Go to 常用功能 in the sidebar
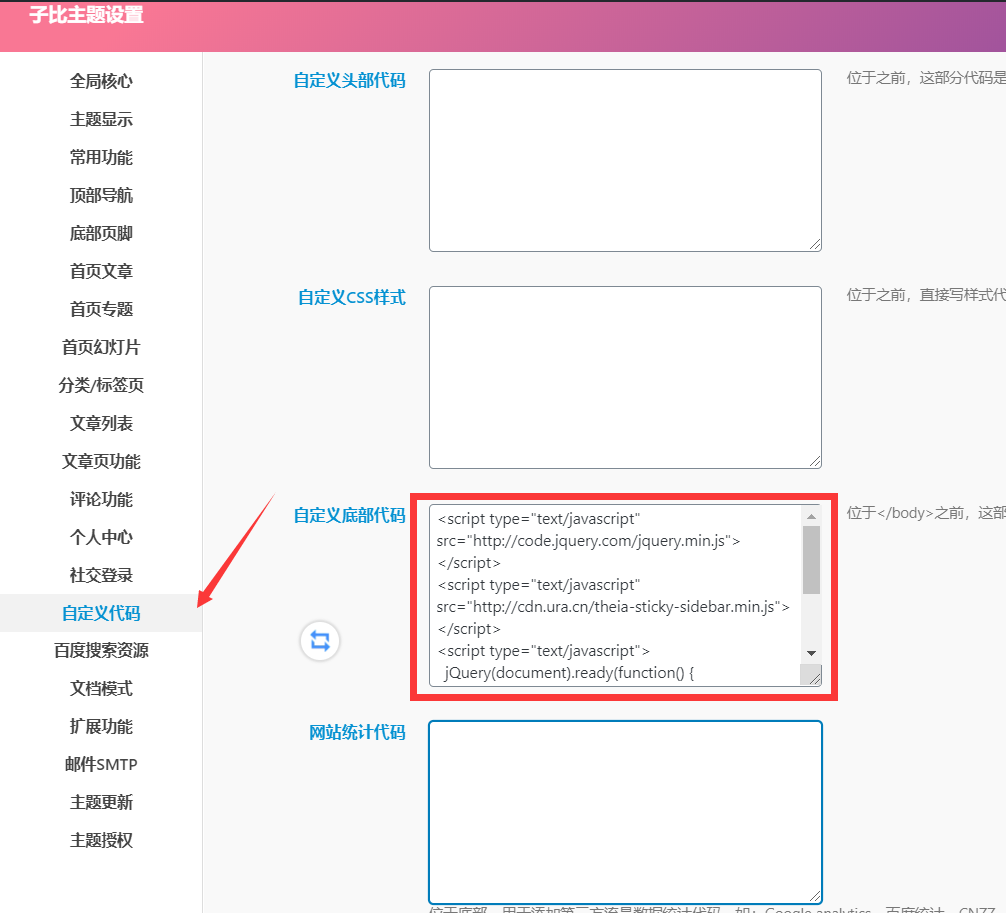 pos(101,157)
